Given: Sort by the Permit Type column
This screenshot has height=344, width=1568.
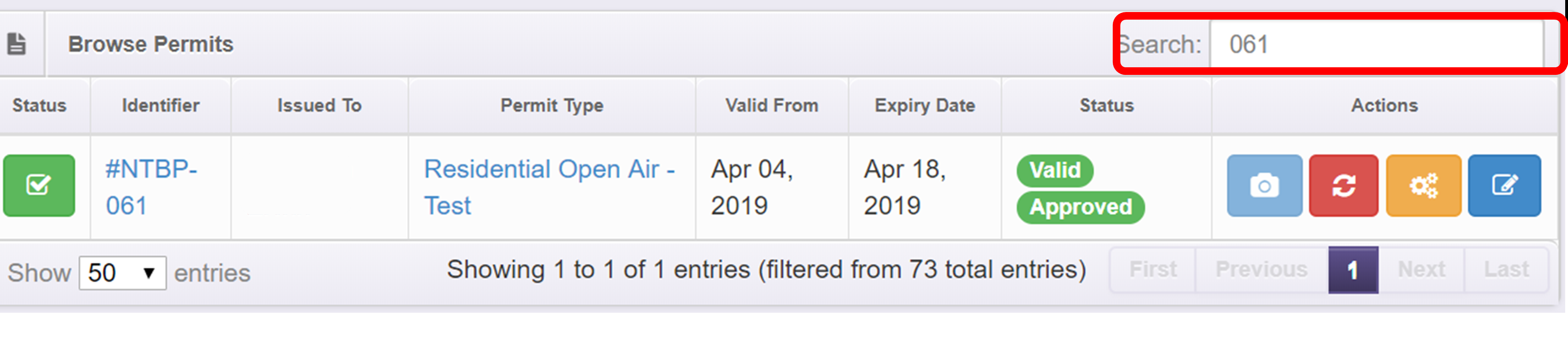Looking at the screenshot, I should coord(551,105).
